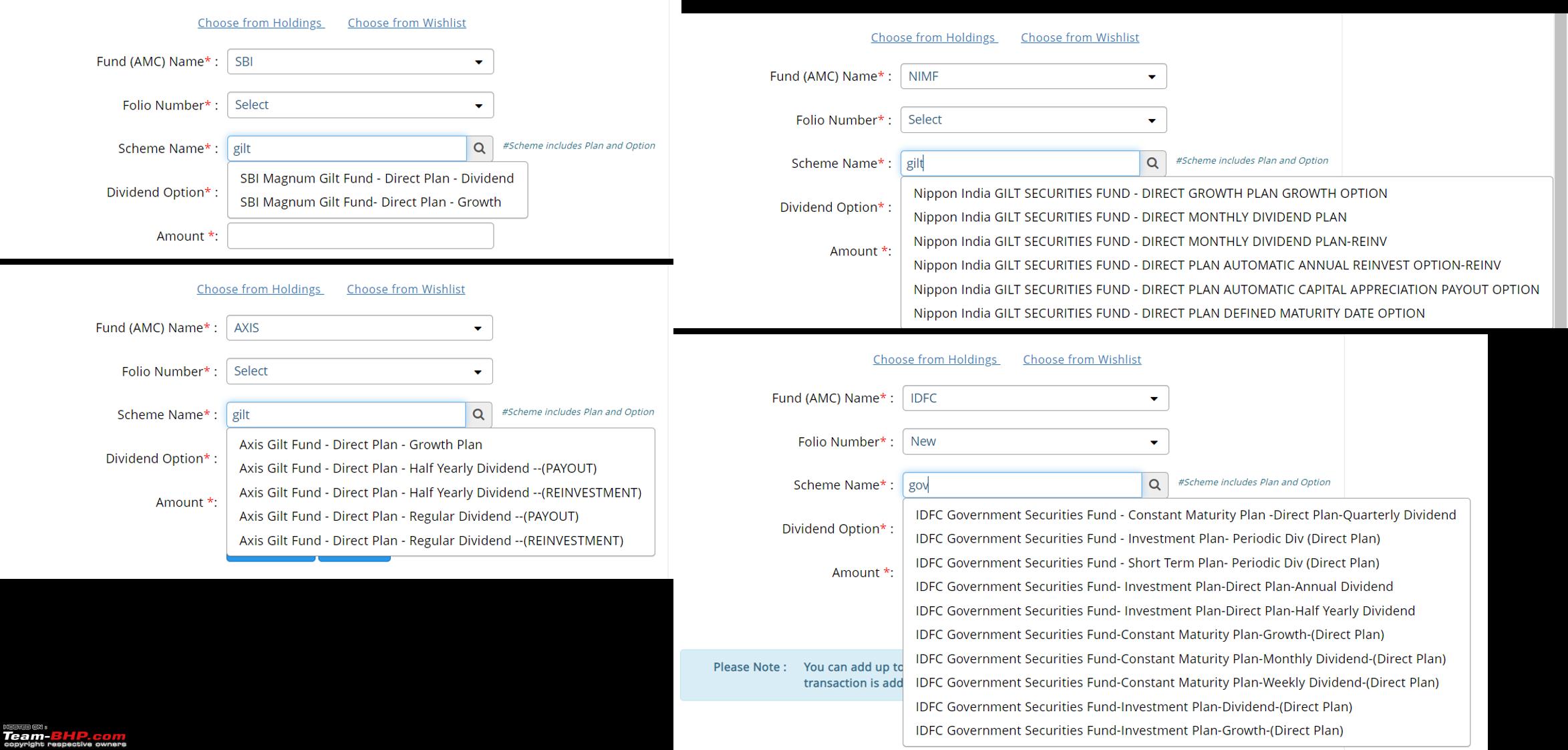The image size is (1568, 750).
Task: Click Choose from Wishlist link in SBI panel
Action: [x=407, y=23]
